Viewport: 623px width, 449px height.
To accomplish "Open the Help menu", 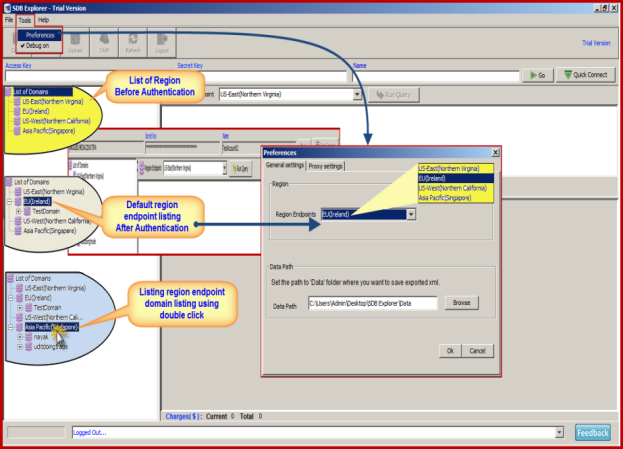I will point(43,20).
